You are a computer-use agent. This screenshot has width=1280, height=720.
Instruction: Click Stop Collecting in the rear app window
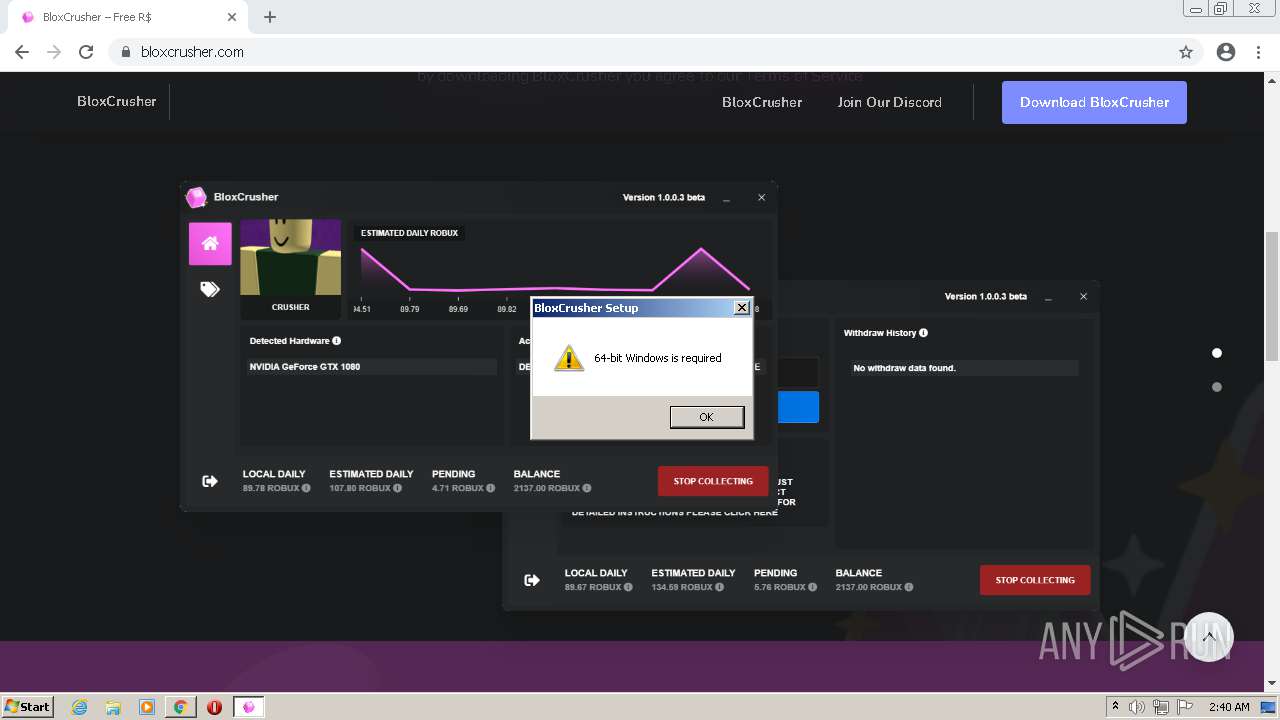[x=1035, y=580]
